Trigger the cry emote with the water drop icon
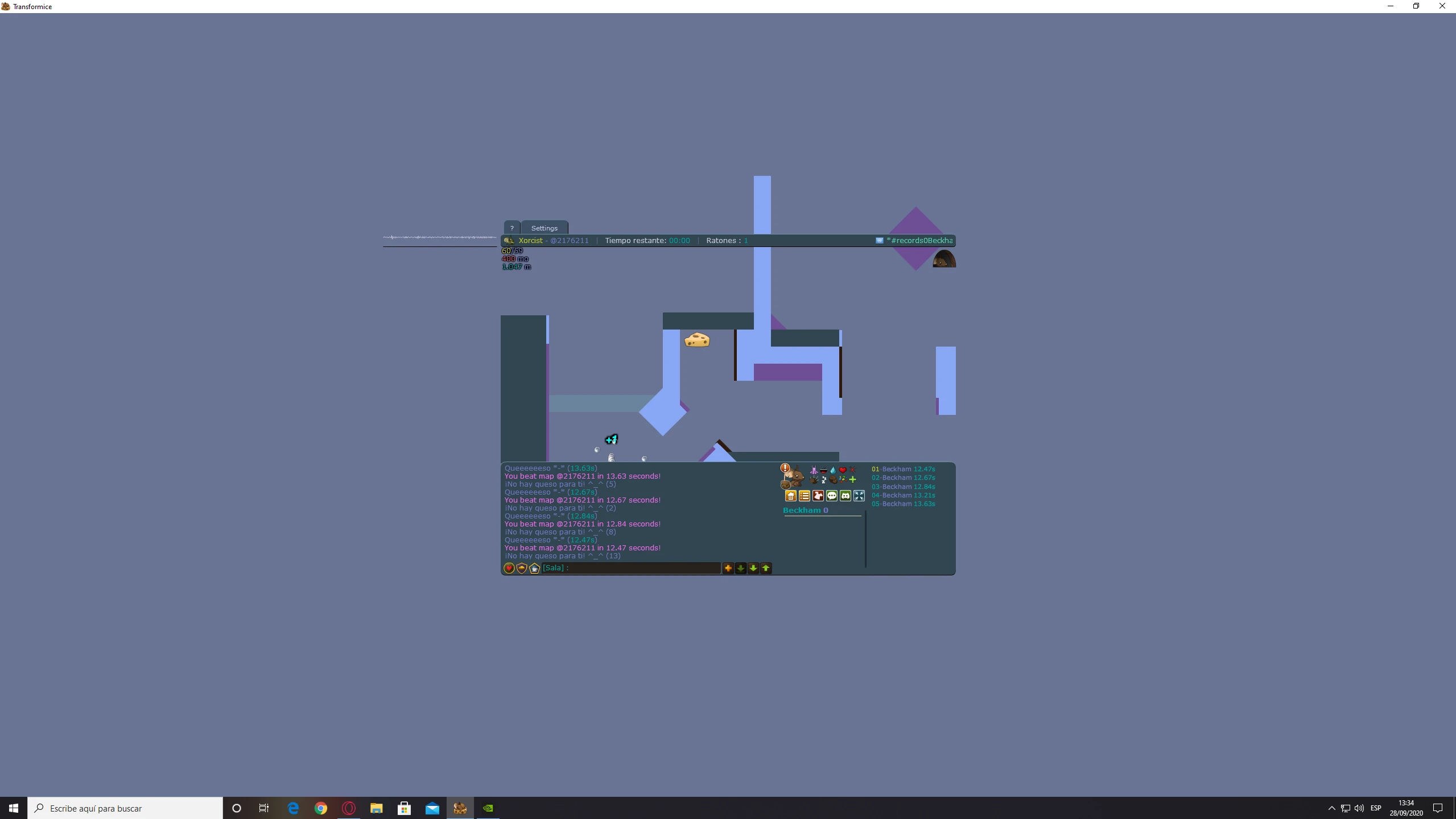The image size is (1456, 819). click(x=833, y=470)
